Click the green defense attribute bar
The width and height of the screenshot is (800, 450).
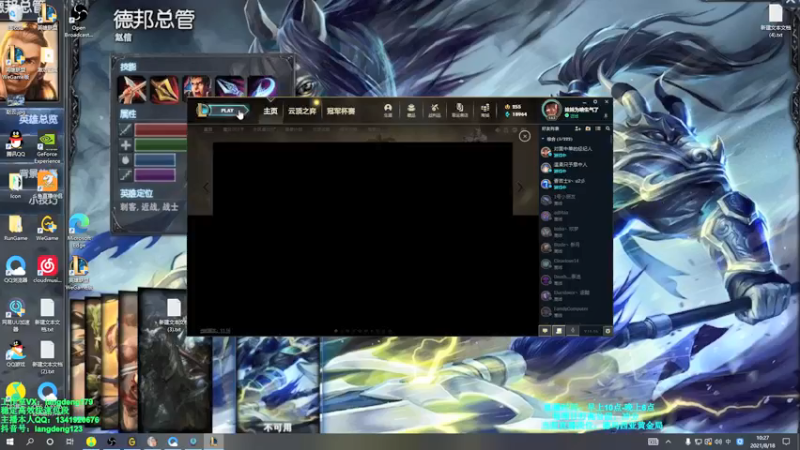(161, 145)
